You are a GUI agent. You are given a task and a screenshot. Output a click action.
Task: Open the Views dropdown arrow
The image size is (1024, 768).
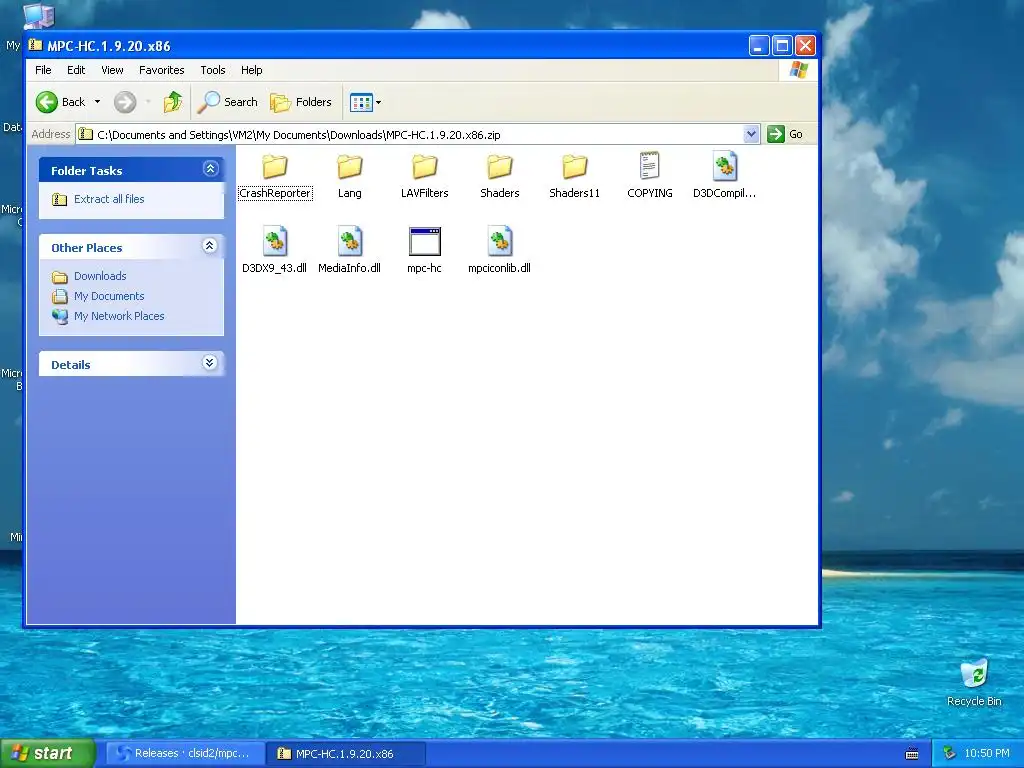pyautogui.click(x=378, y=102)
